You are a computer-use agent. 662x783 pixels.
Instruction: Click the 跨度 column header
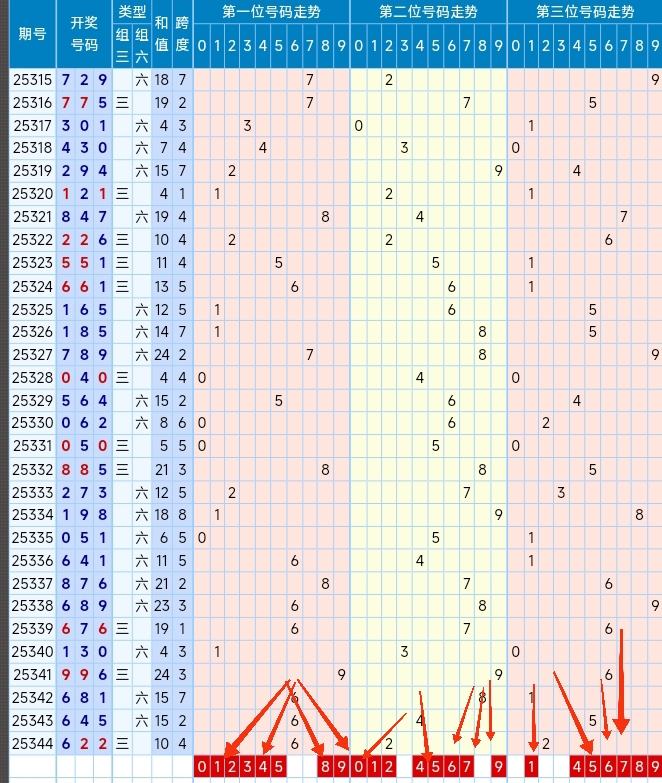coord(182,34)
